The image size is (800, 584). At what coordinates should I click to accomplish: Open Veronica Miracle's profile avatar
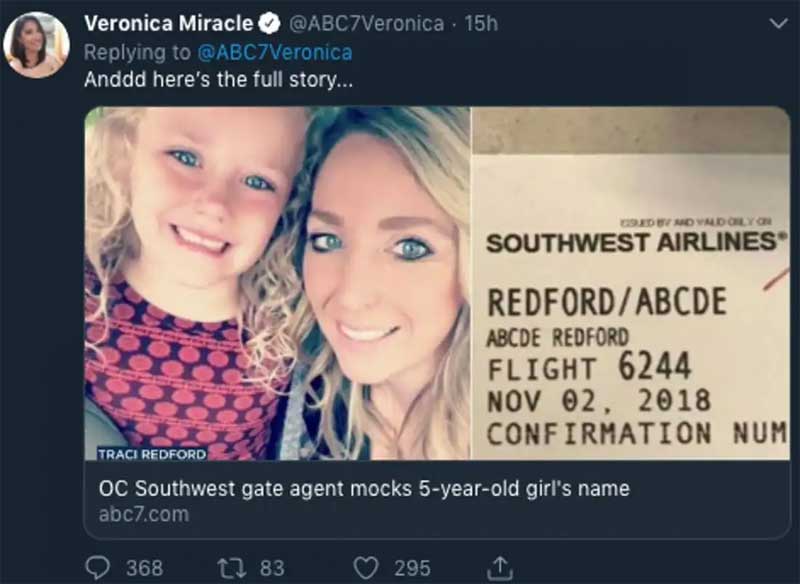tap(36, 45)
